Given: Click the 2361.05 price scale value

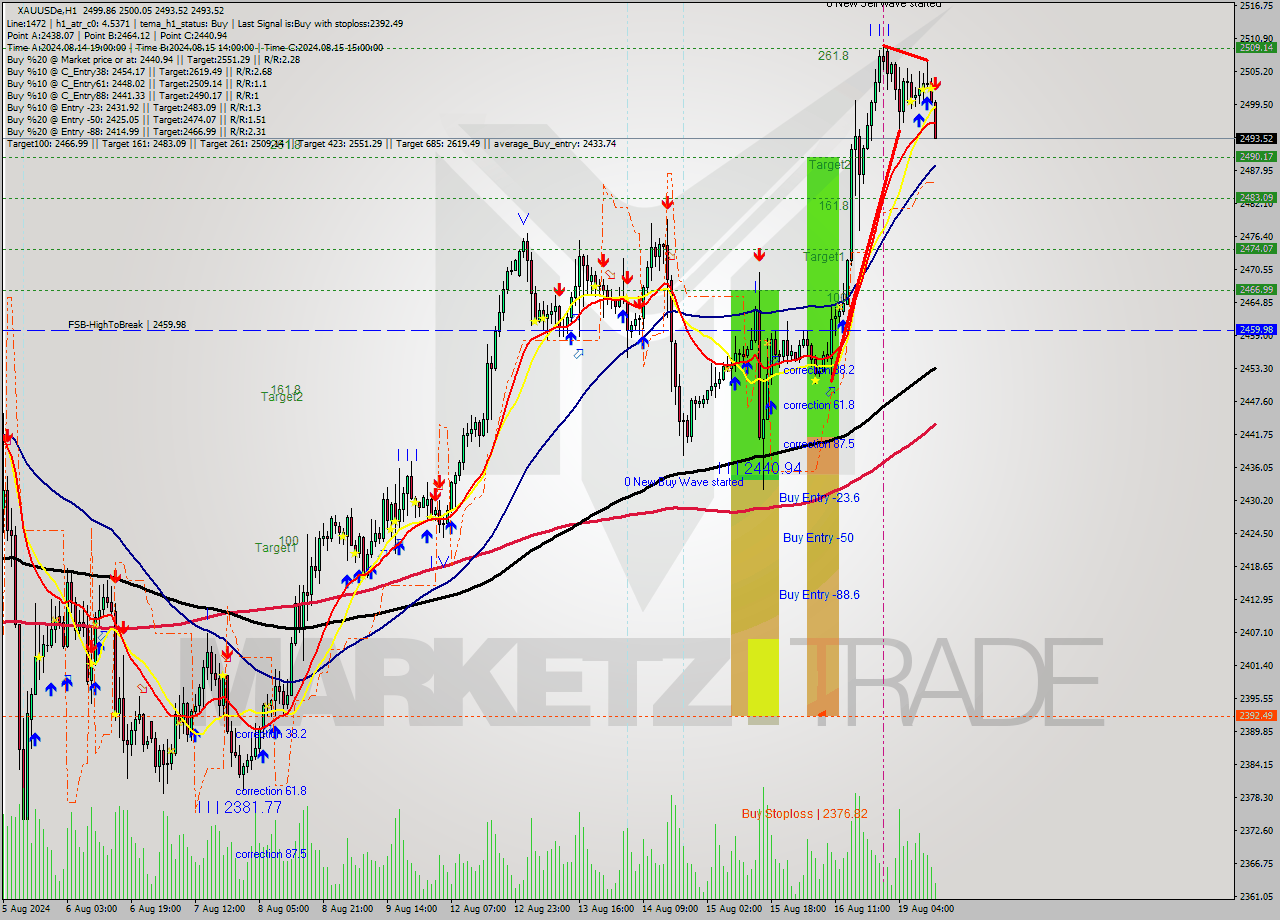Looking at the screenshot, I should [x=1256, y=895].
